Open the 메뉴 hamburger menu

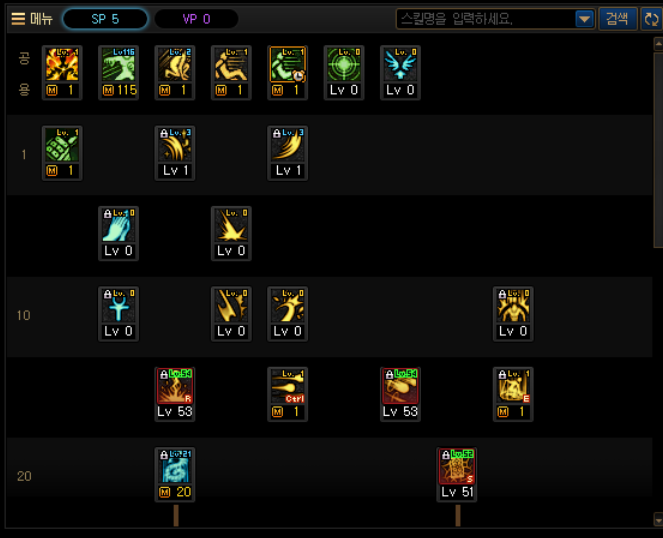pyautogui.click(x=32, y=19)
